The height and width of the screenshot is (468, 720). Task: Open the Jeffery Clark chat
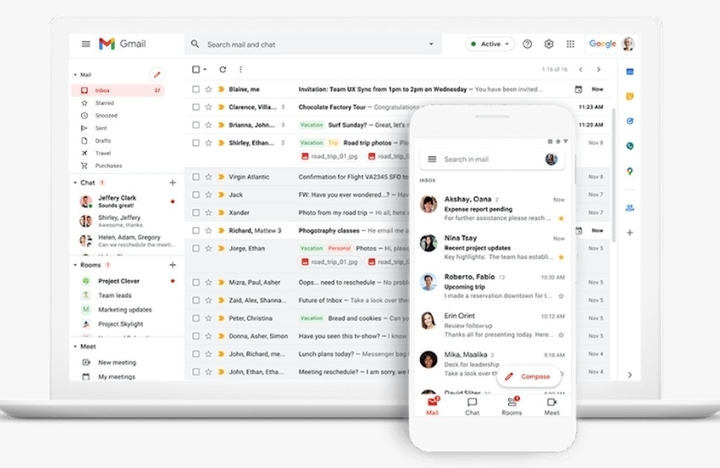(x=117, y=201)
